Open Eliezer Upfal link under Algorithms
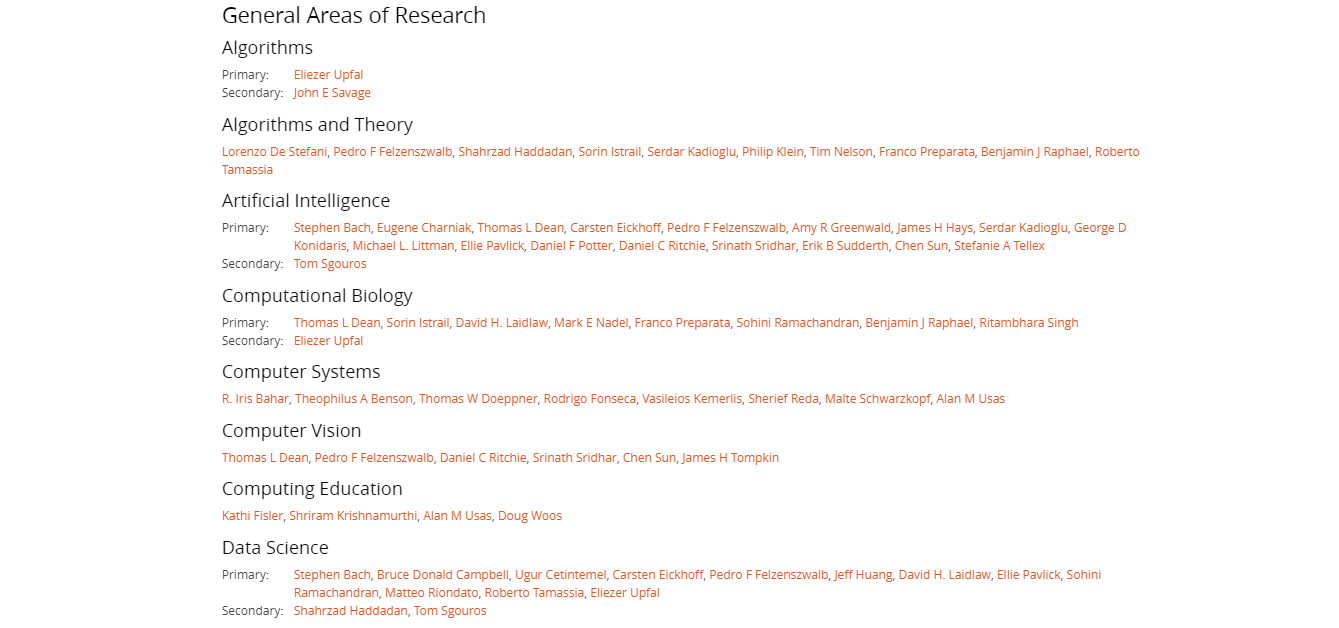This screenshot has width=1339, height=628. tap(328, 75)
